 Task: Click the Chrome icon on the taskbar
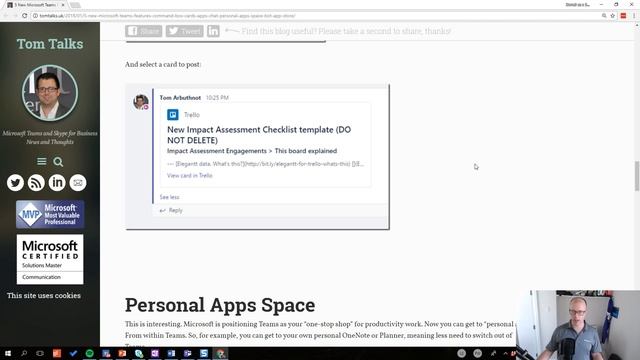[x=220, y=353]
